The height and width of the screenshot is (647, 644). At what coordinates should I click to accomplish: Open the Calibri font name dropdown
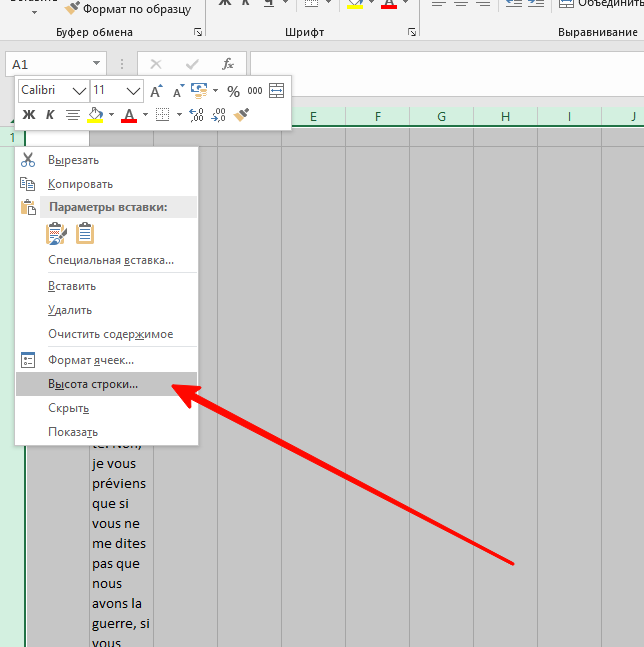(79, 91)
